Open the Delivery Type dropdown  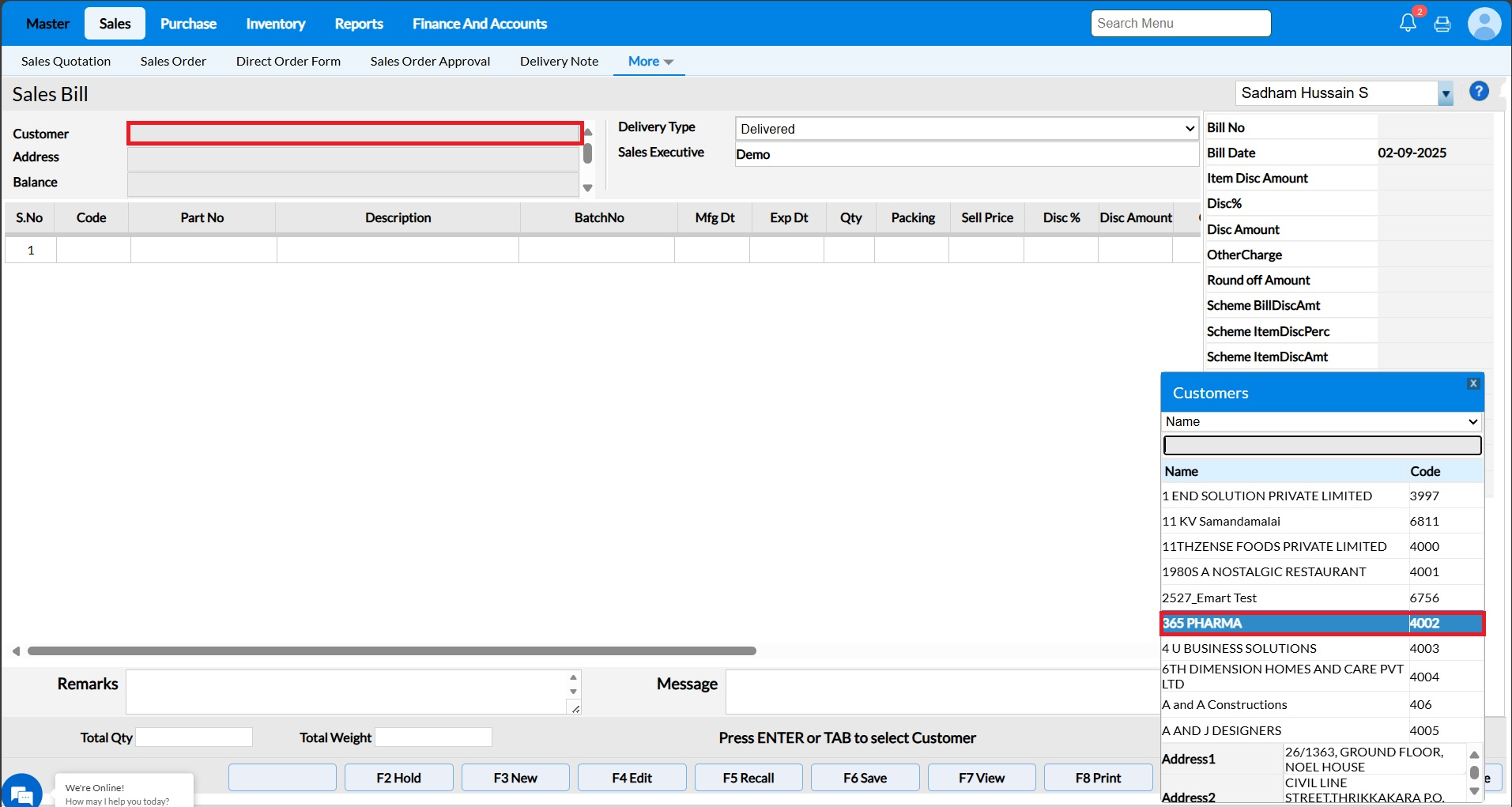[x=967, y=129]
